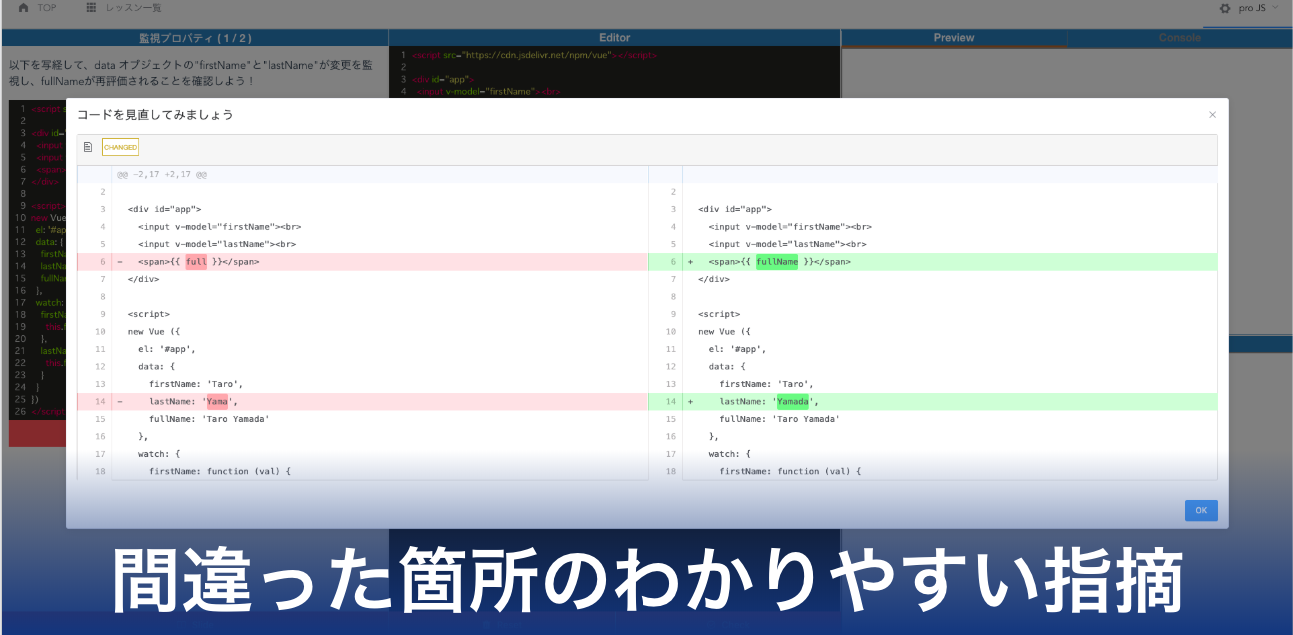The width and height of the screenshot is (1293, 635).
Task: Click the red highlighted 'Yama' text
Action: 217,402
